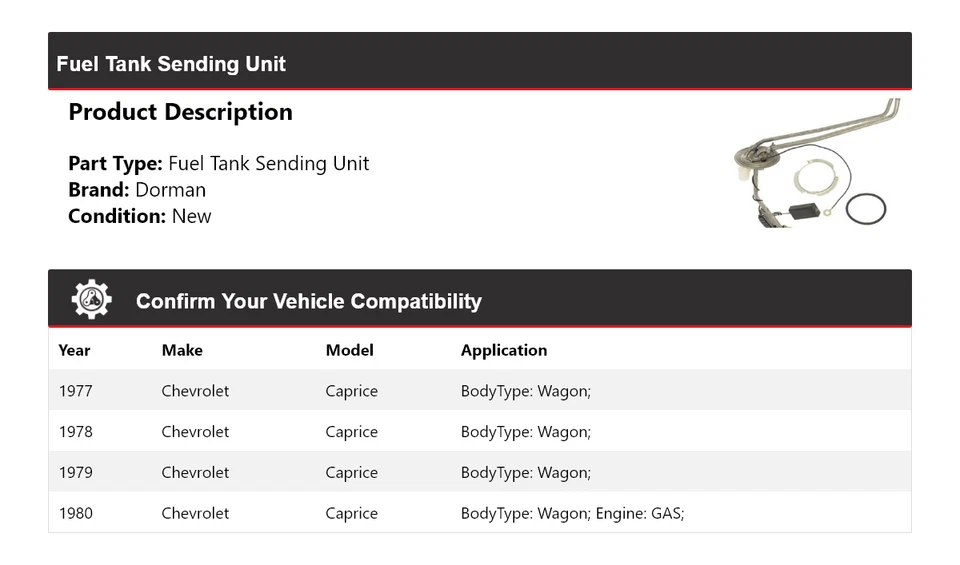960x565 pixels.
Task: Click the gear compatibility icon
Action: (91, 299)
